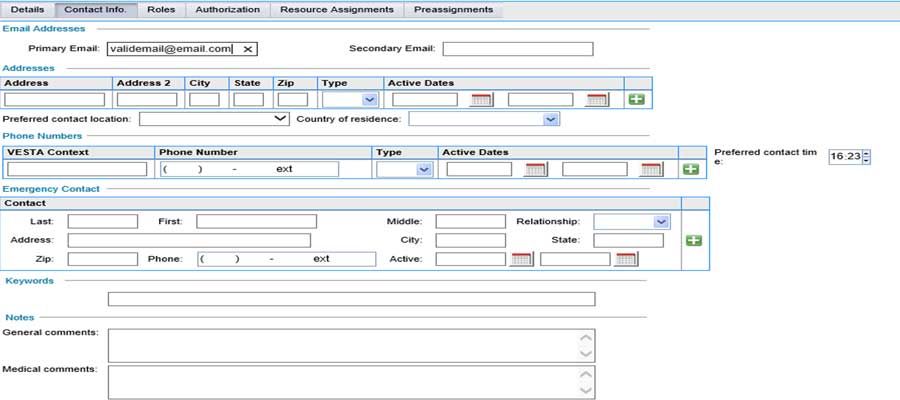The image size is (900, 400).
Task: Open the Preferred contact location dropdown
Action: pos(280,119)
